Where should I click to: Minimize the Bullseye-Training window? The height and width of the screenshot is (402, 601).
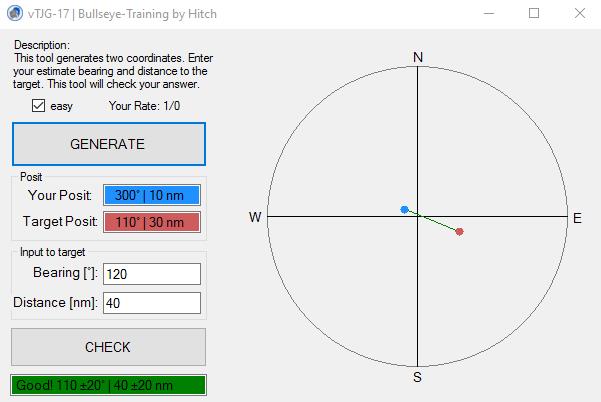coord(488,14)
